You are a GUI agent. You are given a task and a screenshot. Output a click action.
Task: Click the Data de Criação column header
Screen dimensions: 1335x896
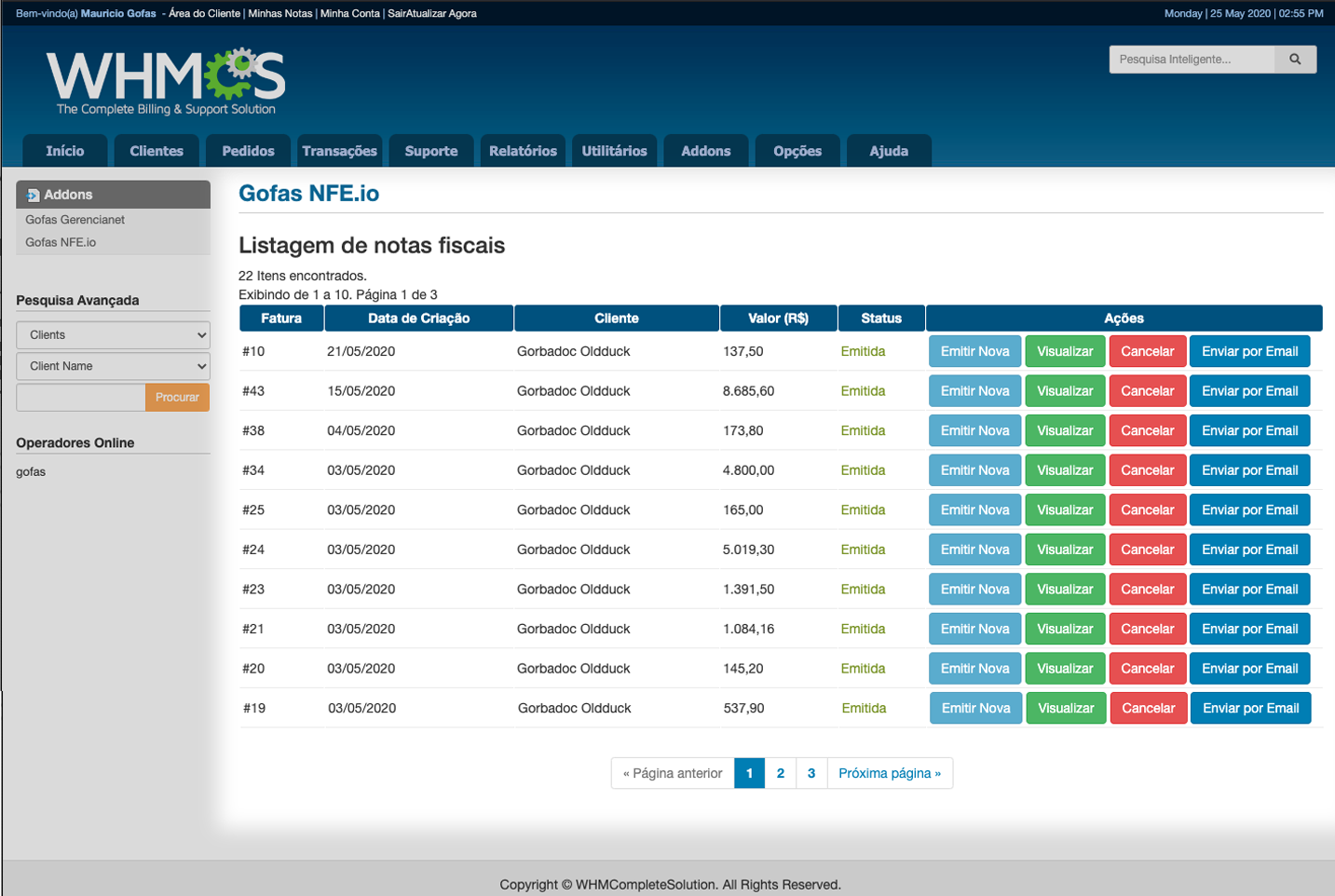click(419, 319)
